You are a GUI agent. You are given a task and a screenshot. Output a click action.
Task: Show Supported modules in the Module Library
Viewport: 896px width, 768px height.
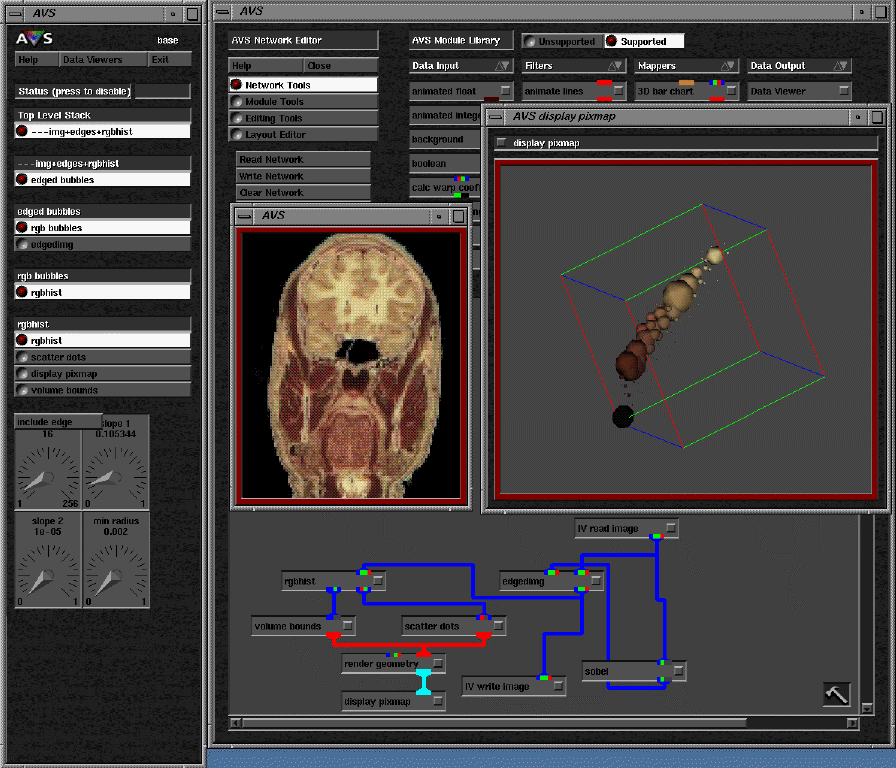pyautogui.click(x=644, y=41)
